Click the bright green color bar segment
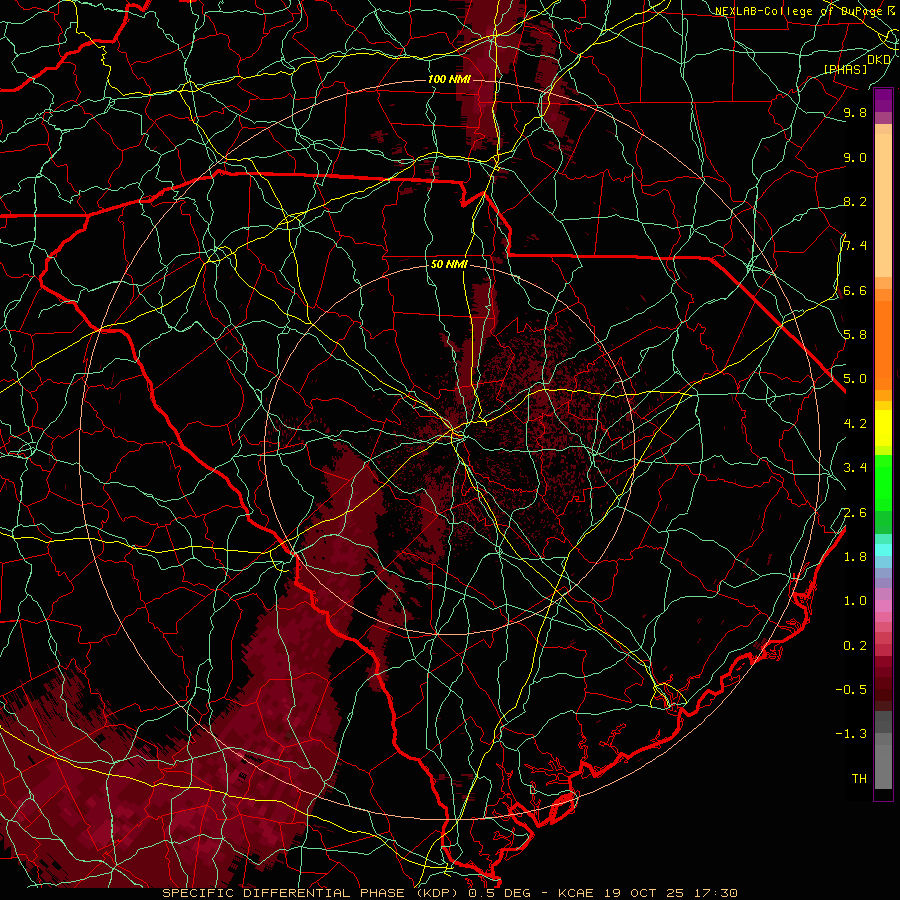This screenshot has height=900, width=900. coord(883,482)
